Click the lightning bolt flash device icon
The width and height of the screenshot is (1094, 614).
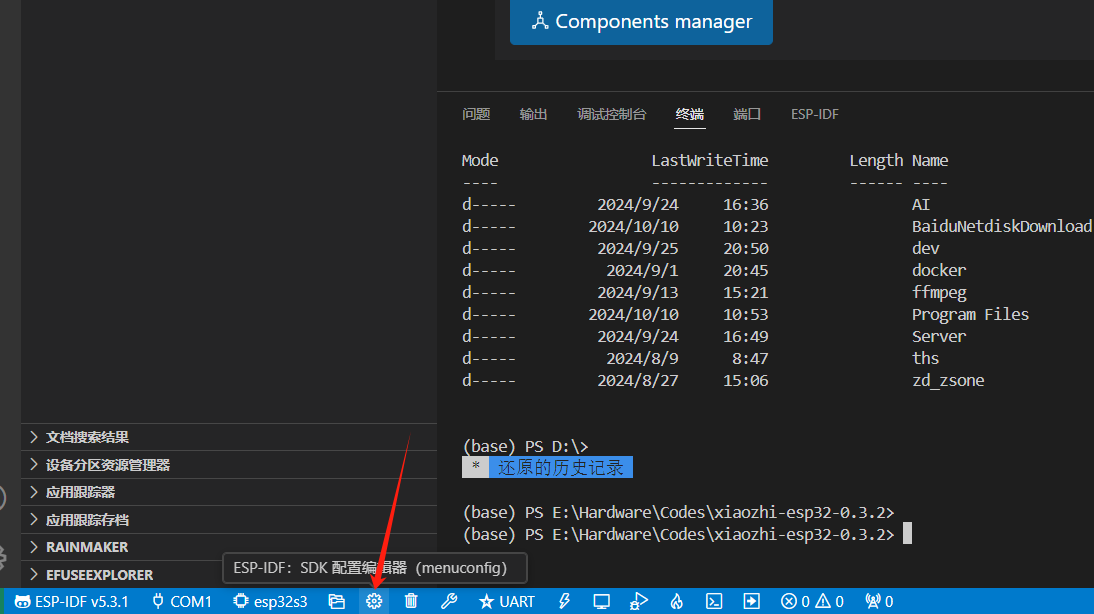tap(564, 601)
